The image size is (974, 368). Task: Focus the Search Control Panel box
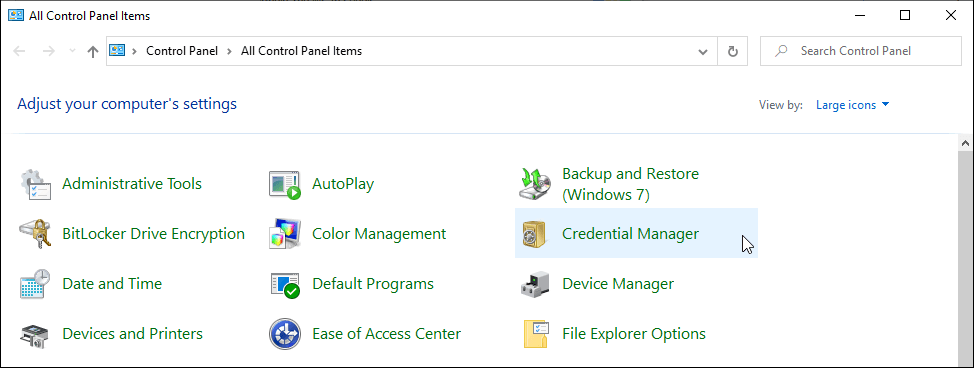point(860,51)
